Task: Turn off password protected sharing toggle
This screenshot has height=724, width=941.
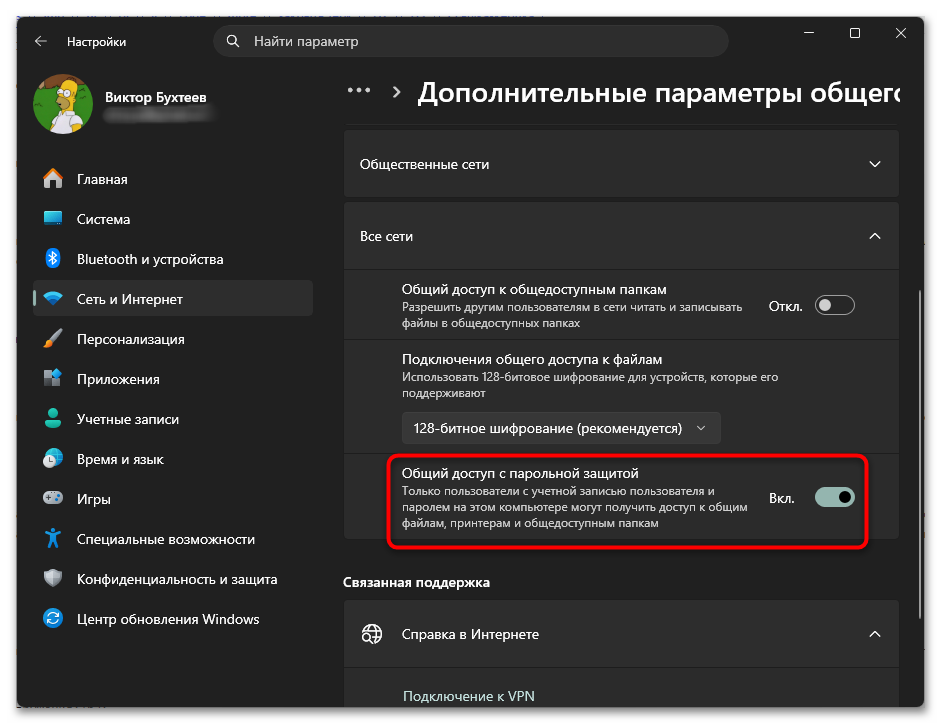Action: pos(834,497)
